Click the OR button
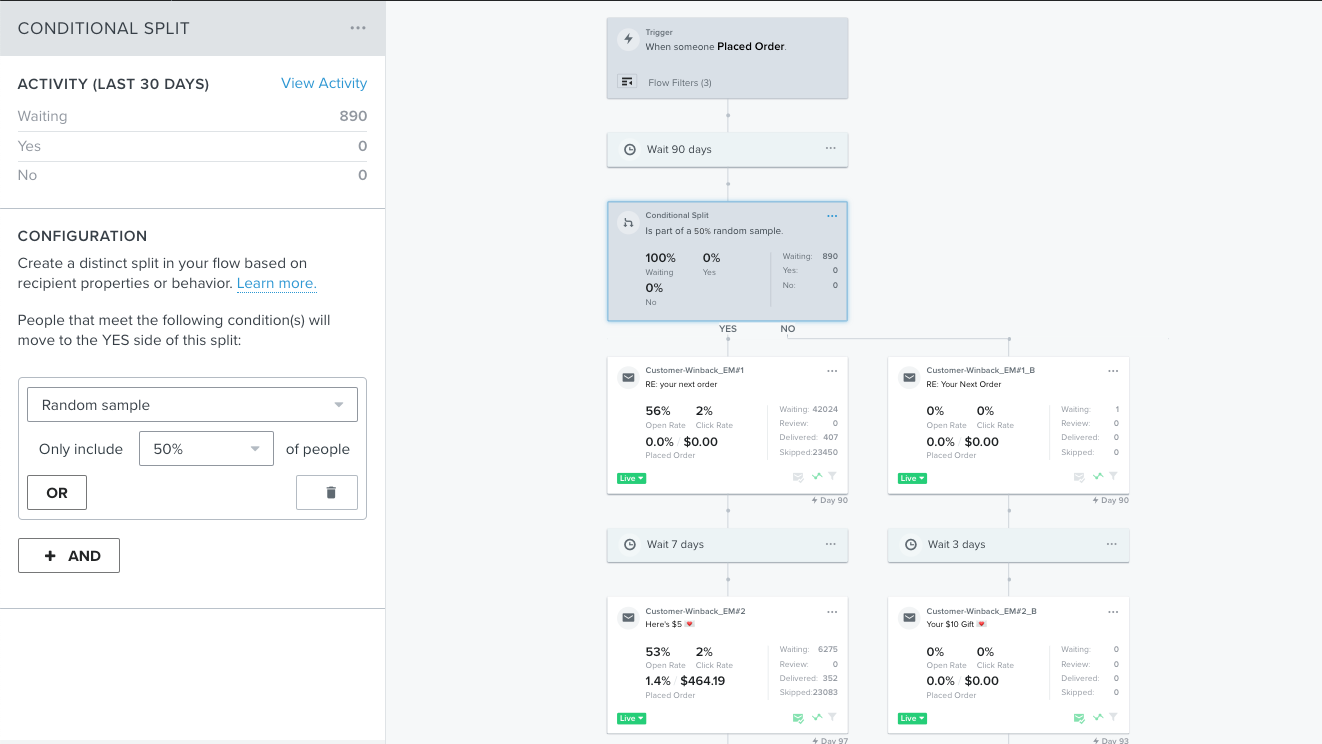Viewport: 1322px width, 744px height. [x=57, y=493]
